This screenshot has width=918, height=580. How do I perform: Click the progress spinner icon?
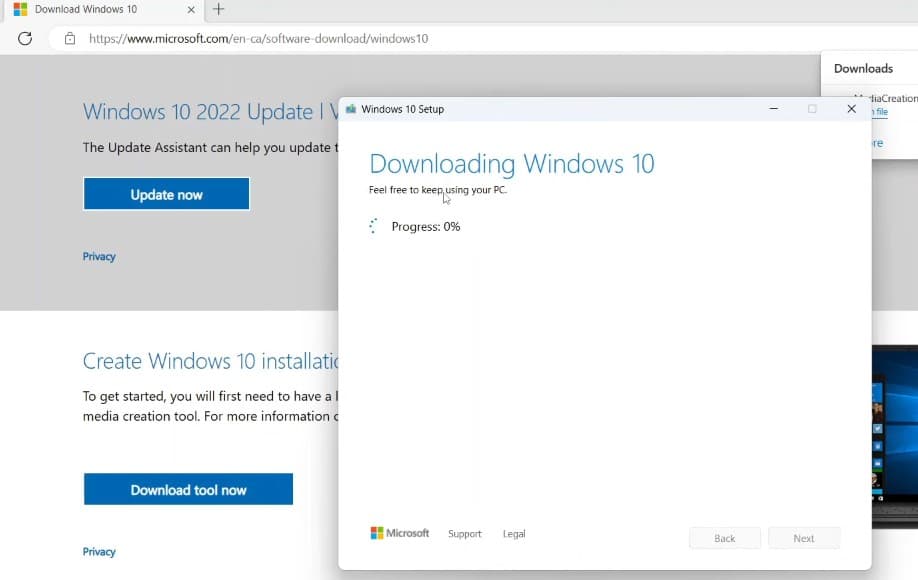[374, 227]
